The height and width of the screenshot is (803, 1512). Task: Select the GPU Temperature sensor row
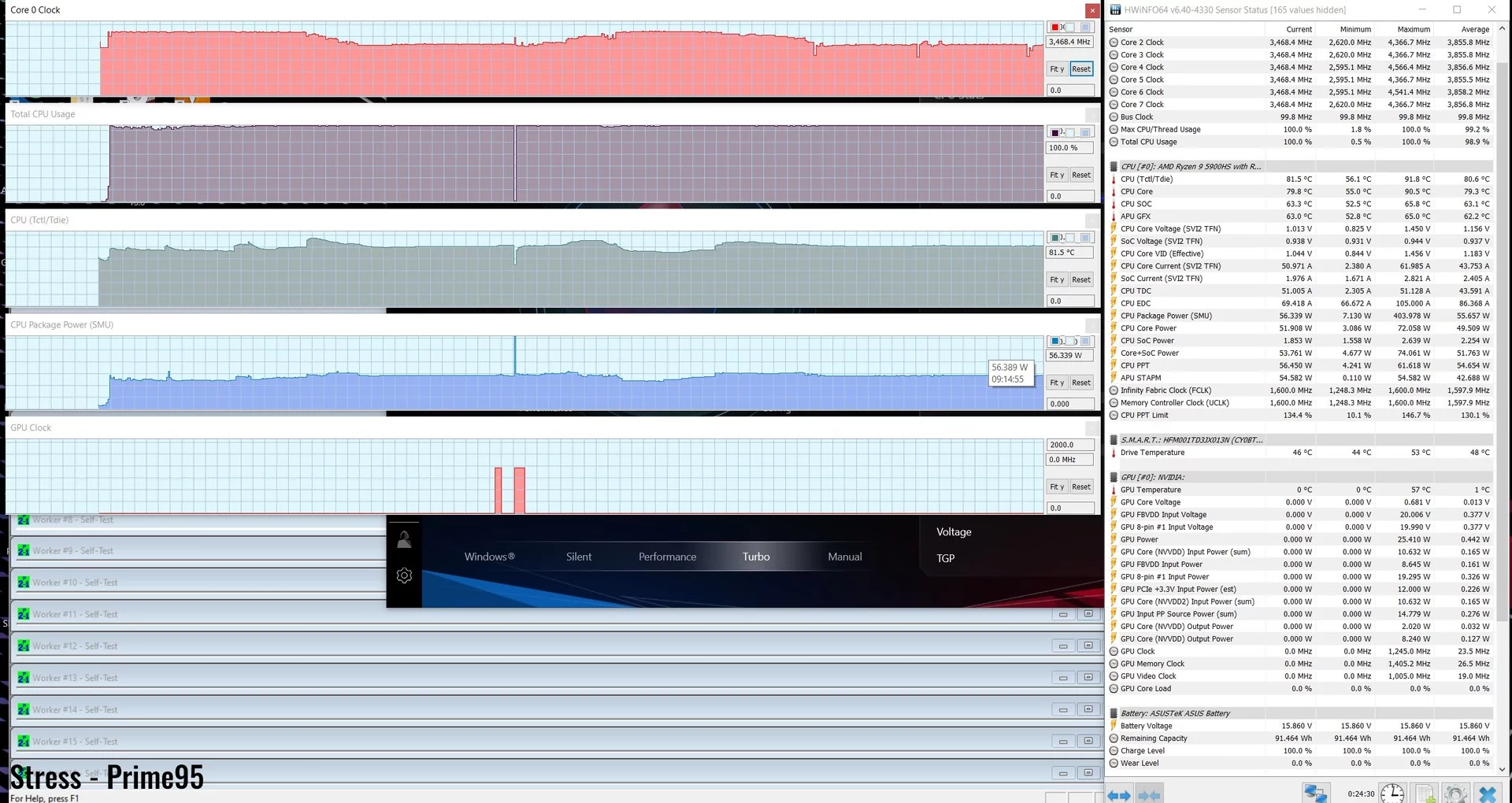tap(1300, 490)
